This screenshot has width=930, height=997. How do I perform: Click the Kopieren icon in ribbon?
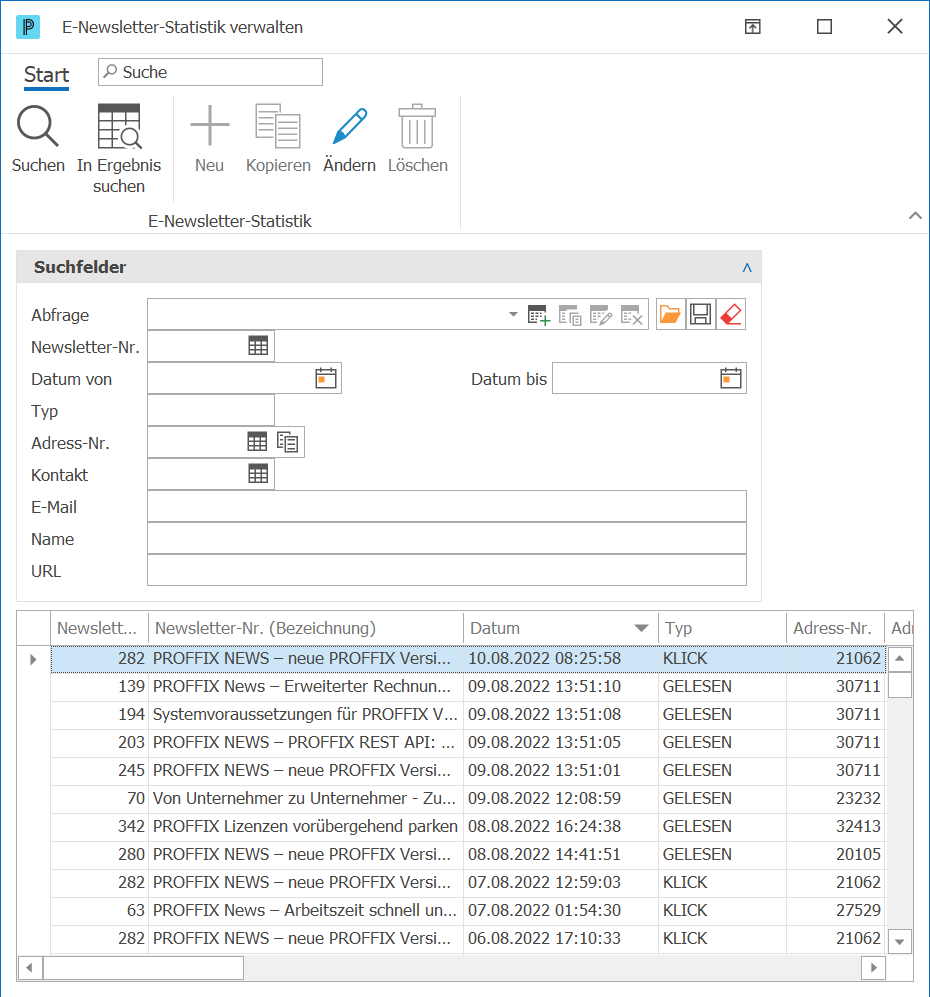tap(278, 125)
